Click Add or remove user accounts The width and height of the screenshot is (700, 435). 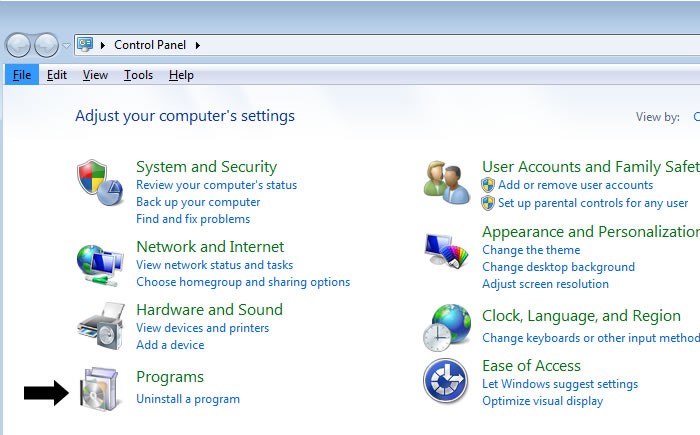[x=575, y=185]
